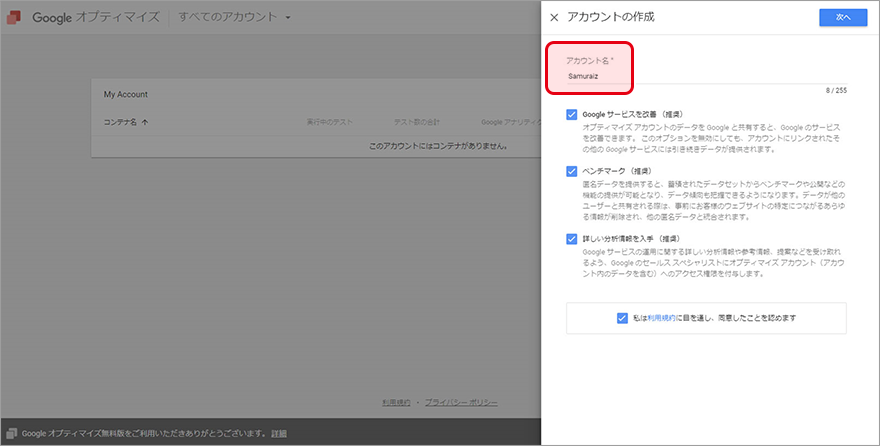Click the 次へ button
This screenshot has height=446, width=880.
[x=843, y=17]
